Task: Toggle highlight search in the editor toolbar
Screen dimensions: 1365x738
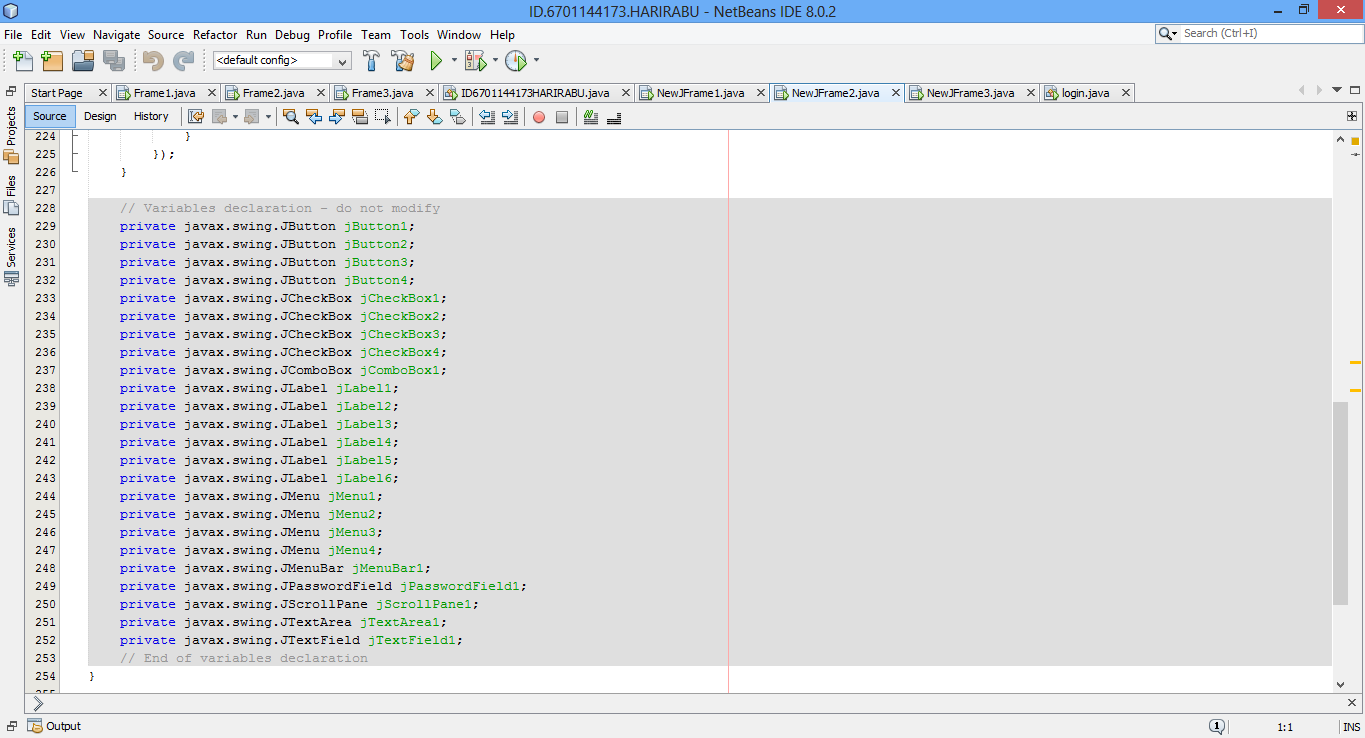Action: click(x=360, y=117)
